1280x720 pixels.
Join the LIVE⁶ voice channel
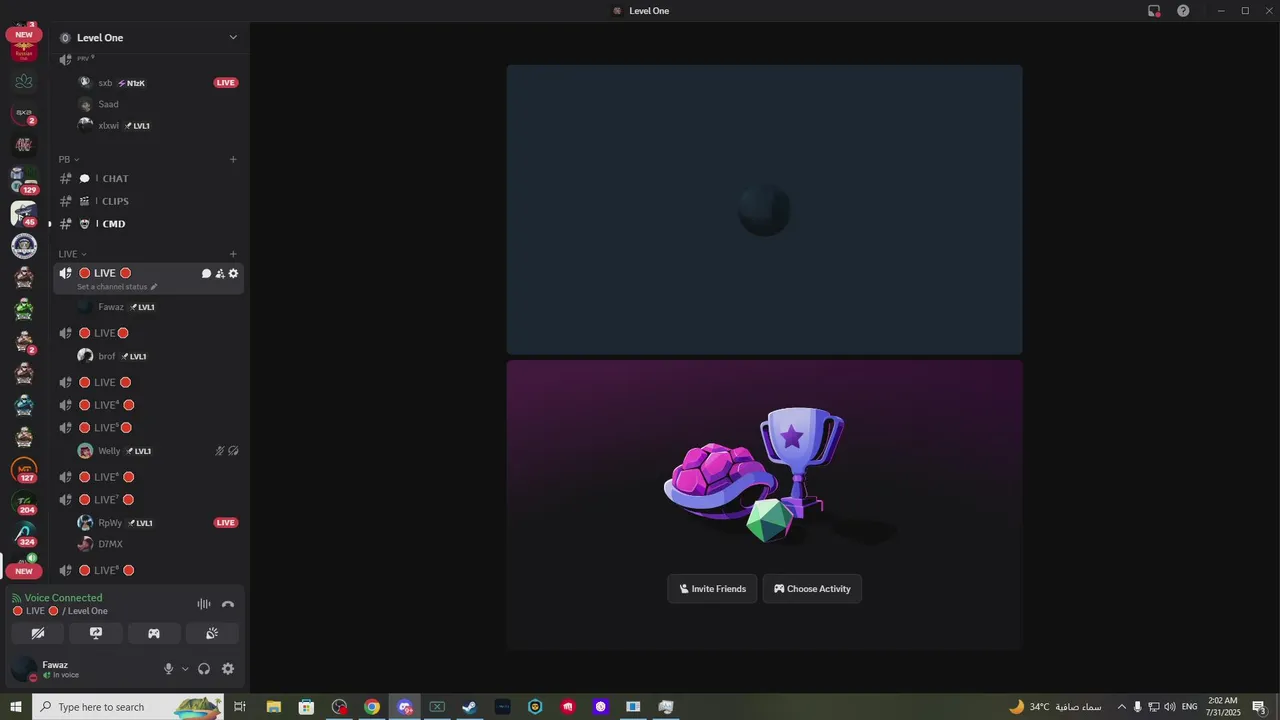(x=148, y=477)
